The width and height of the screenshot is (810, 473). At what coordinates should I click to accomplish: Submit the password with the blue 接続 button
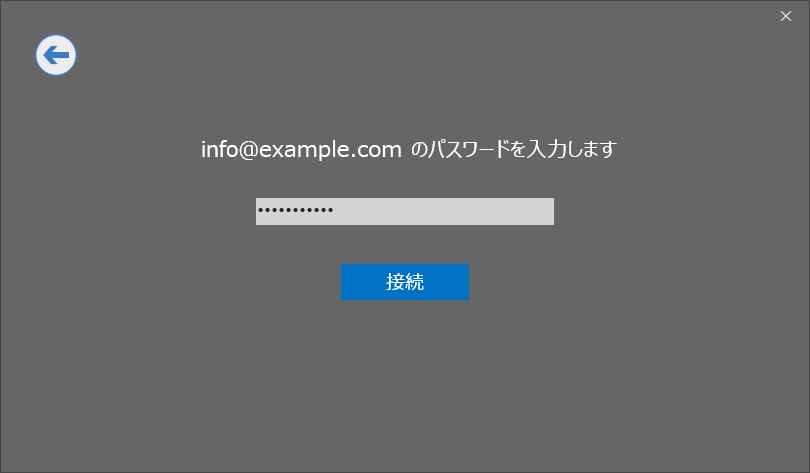(404, 282)
